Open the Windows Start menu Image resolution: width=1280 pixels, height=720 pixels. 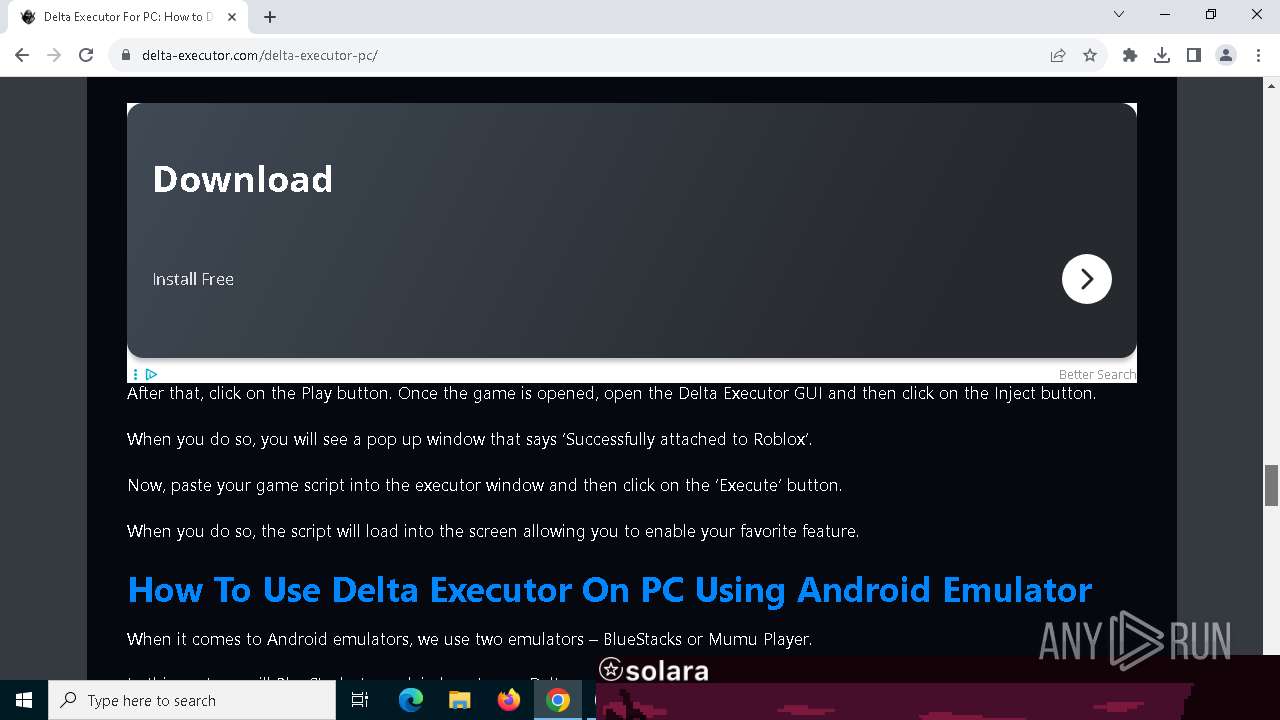[24, 700]
